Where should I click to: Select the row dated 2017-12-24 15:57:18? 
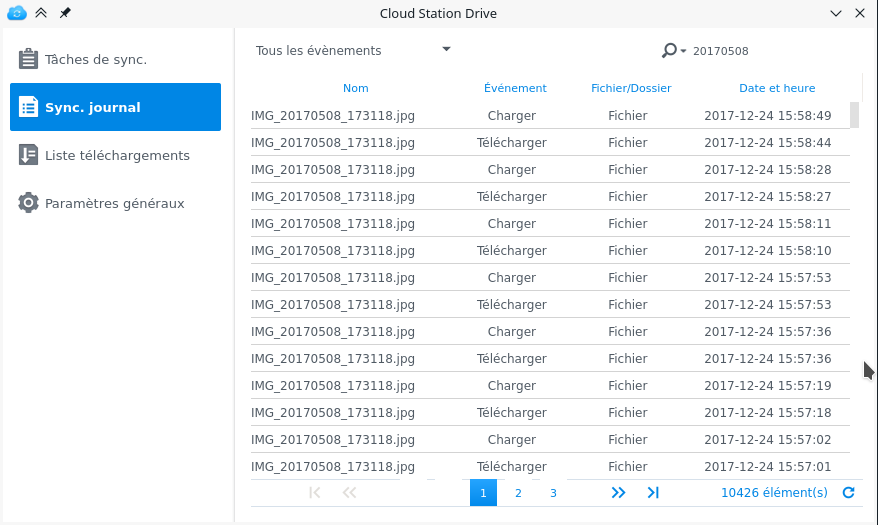click(x=550, y=412)
